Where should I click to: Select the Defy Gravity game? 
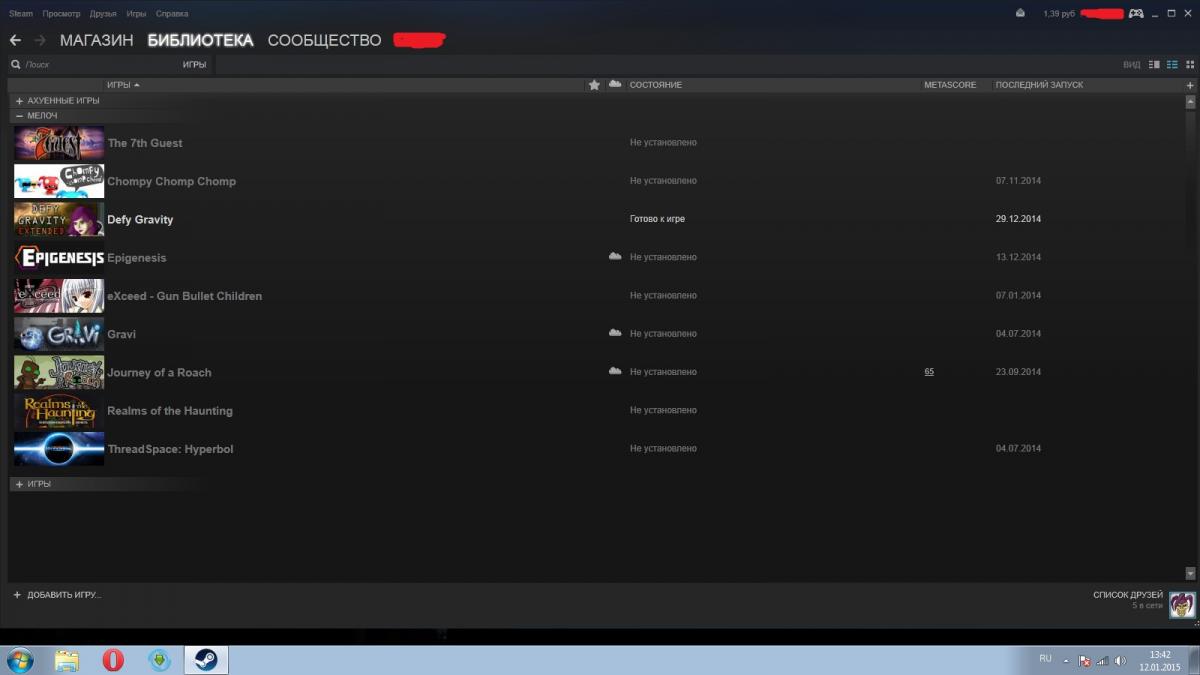pos(139,220)
